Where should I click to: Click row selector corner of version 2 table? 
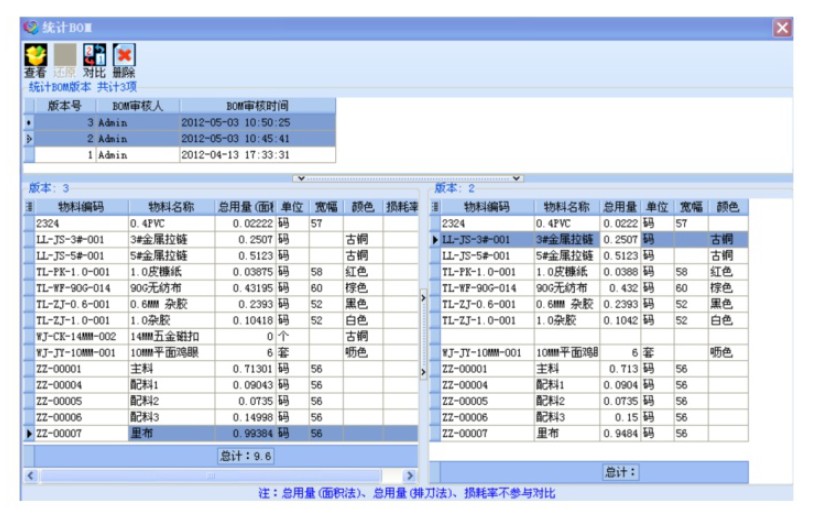435,207
